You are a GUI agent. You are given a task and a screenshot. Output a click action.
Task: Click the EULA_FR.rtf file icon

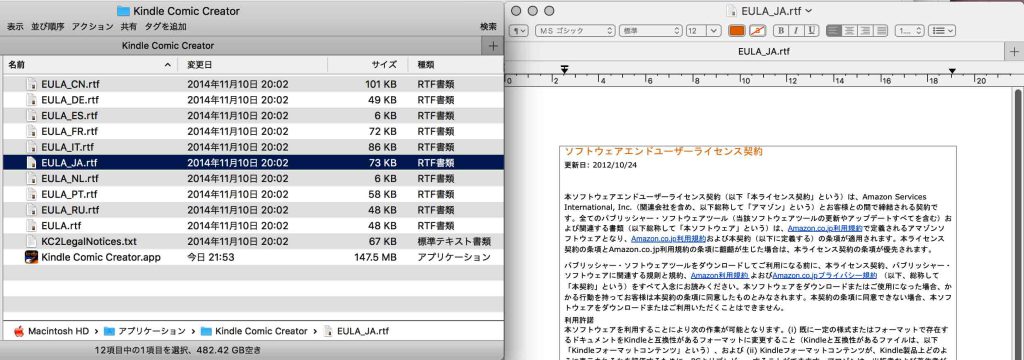pos(31,131)
